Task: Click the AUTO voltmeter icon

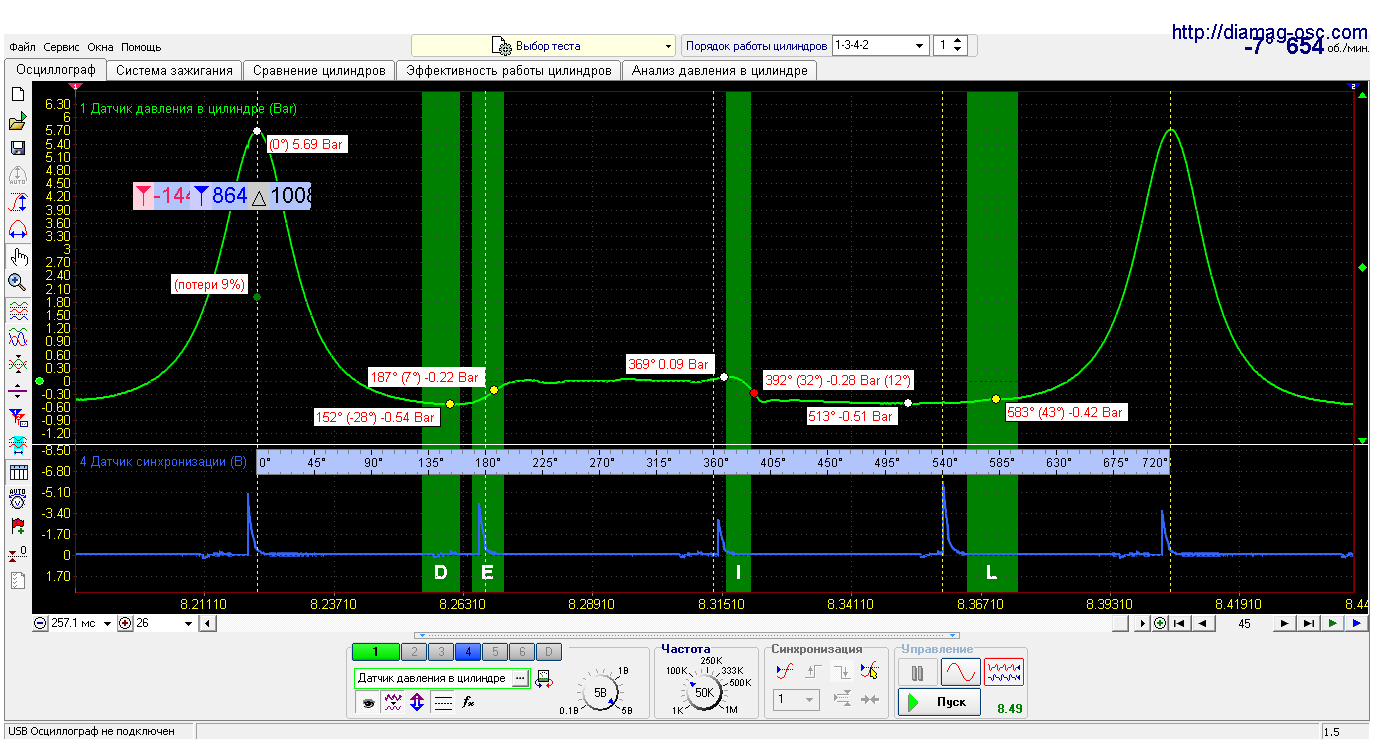Action: click(17, 498)
